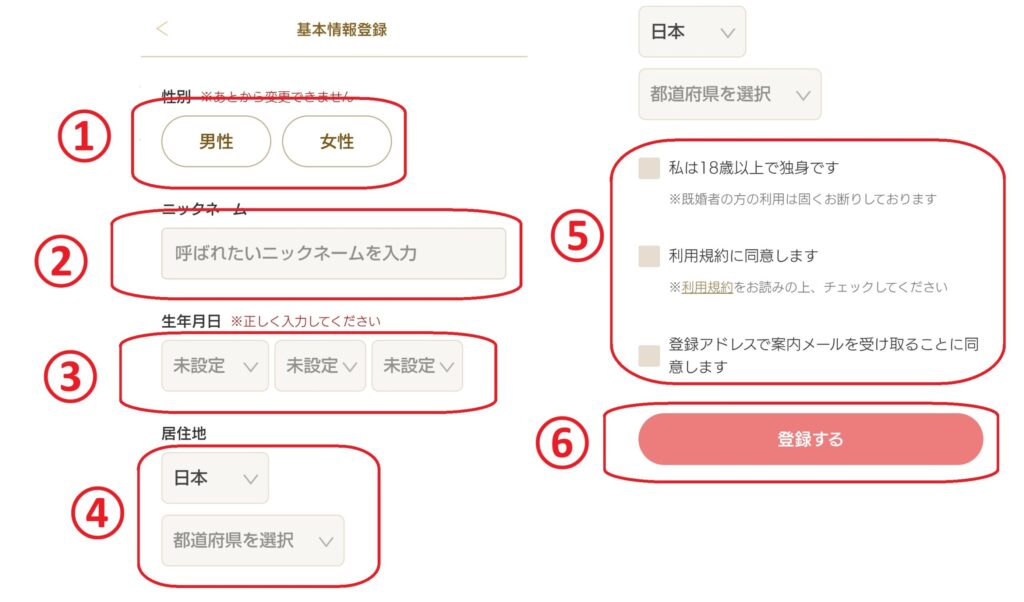Viewport: 1024px width, 602px height.
Task: Click the circled number 3 marker
Action: pos(70,376)
